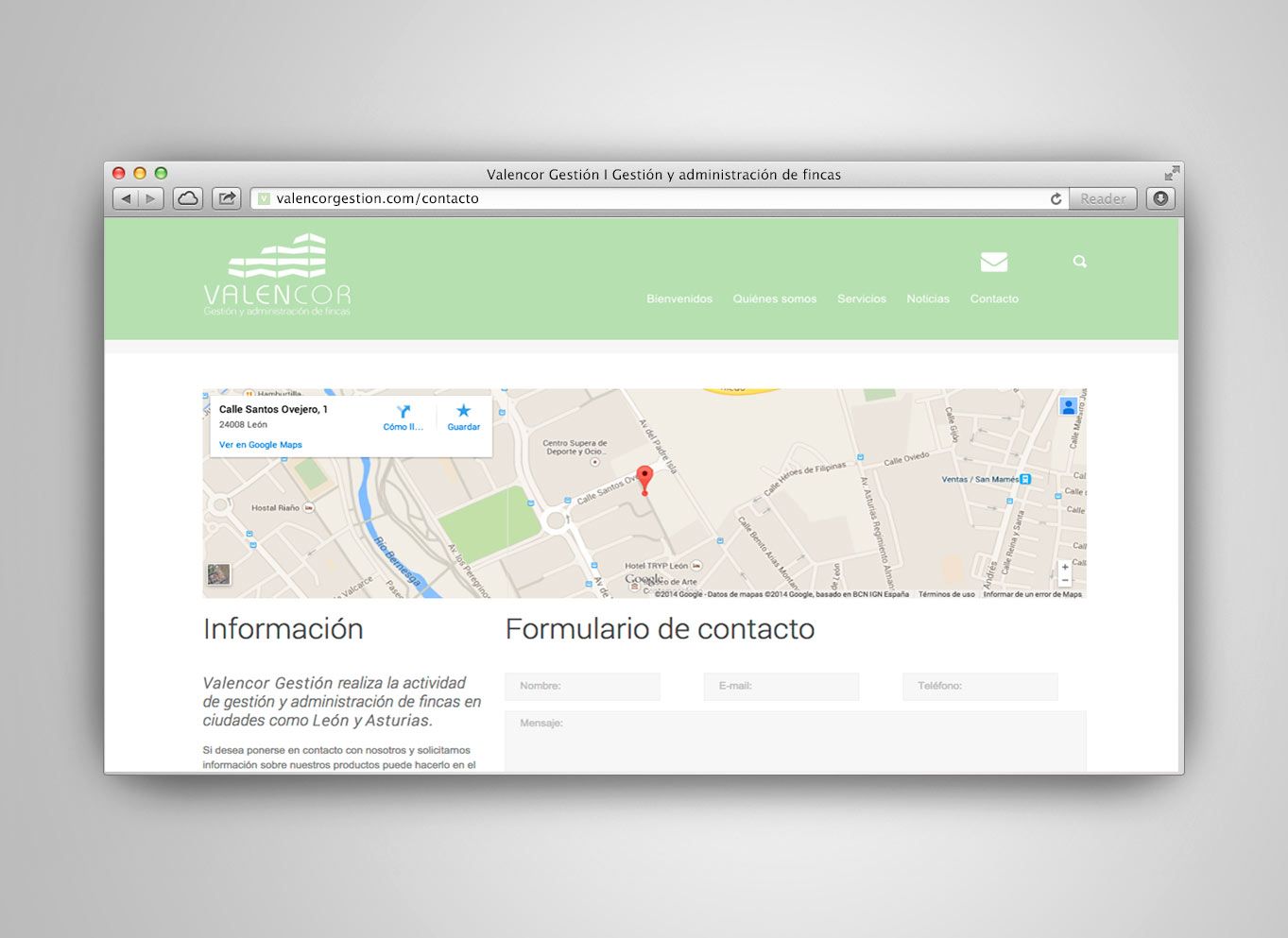Go forward with the Safari forward arrow
Viewport: 1288px width, 938px height.
point(151,198)
